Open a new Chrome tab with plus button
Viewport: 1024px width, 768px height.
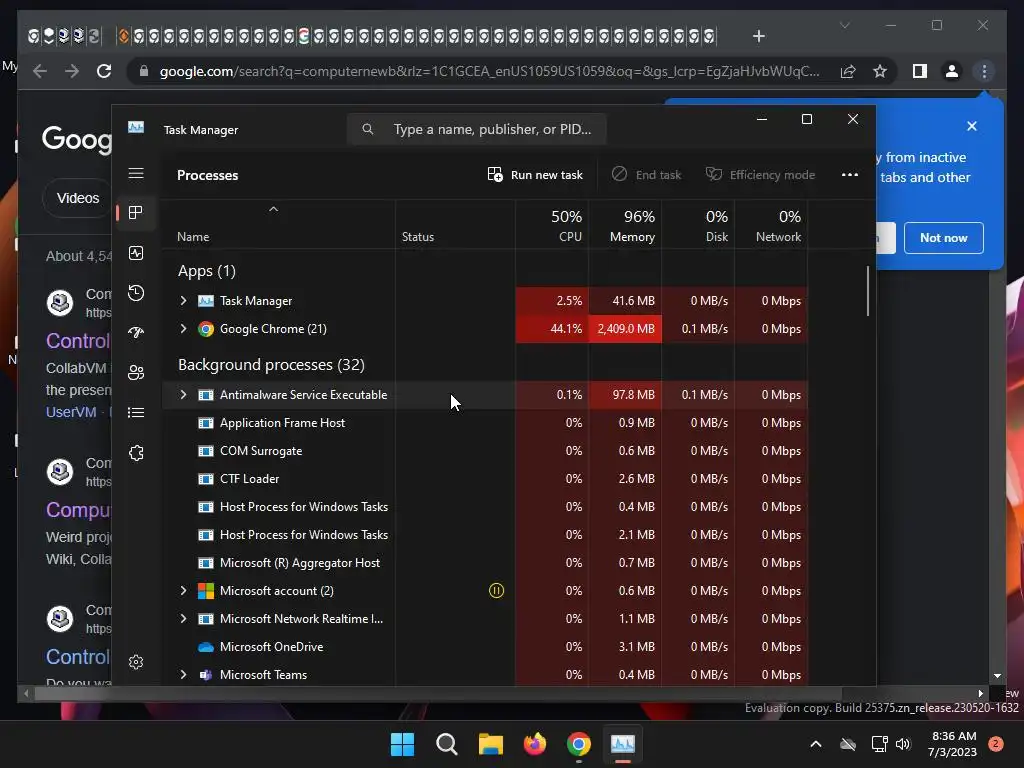click(758, 36)
